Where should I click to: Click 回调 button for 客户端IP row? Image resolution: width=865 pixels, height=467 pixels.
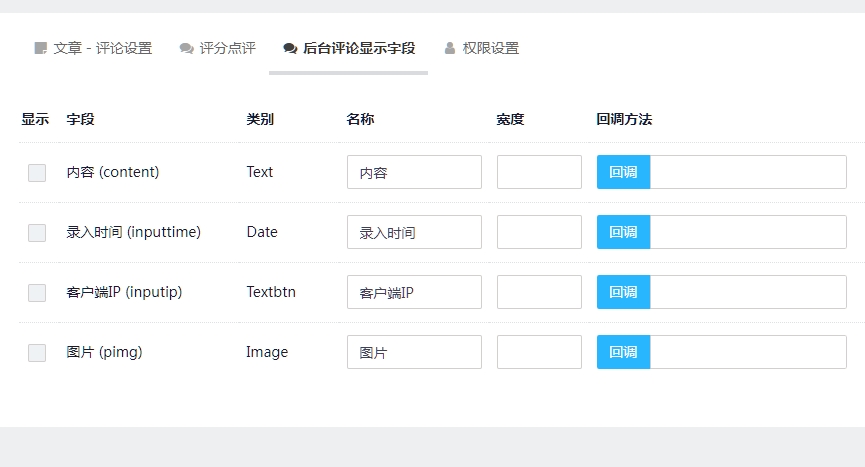point(623,292)
